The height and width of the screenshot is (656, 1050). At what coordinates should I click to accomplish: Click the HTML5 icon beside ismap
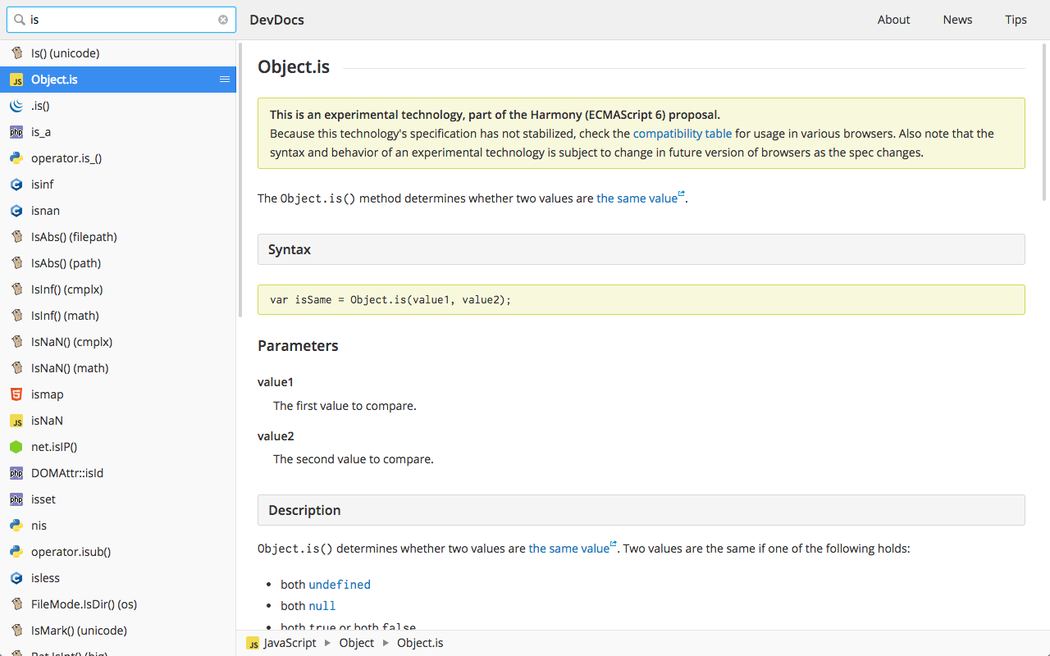click(x=16, y=394)
